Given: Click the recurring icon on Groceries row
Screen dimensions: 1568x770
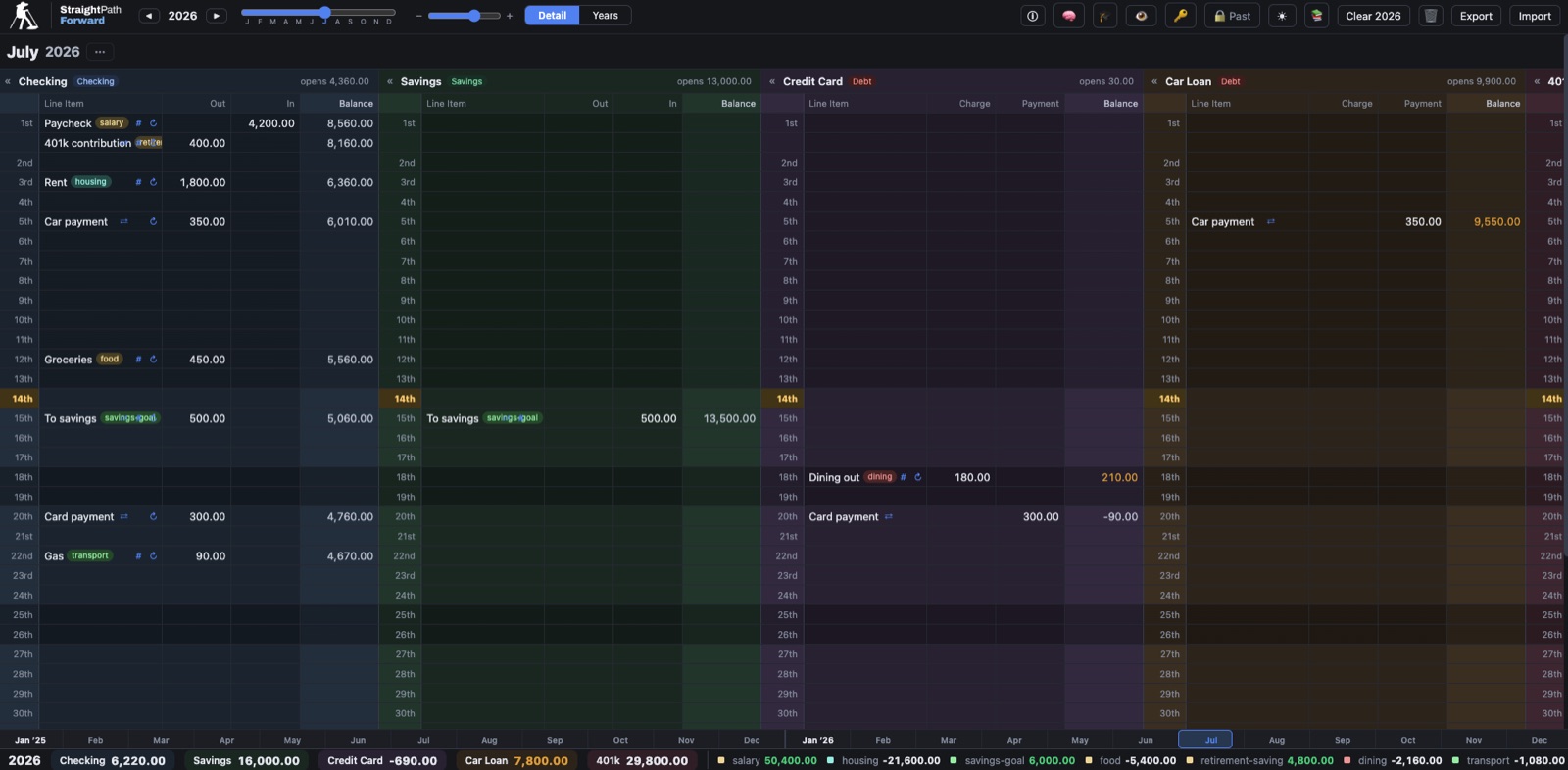Looking at the screenshot, I should pos(153,360).
